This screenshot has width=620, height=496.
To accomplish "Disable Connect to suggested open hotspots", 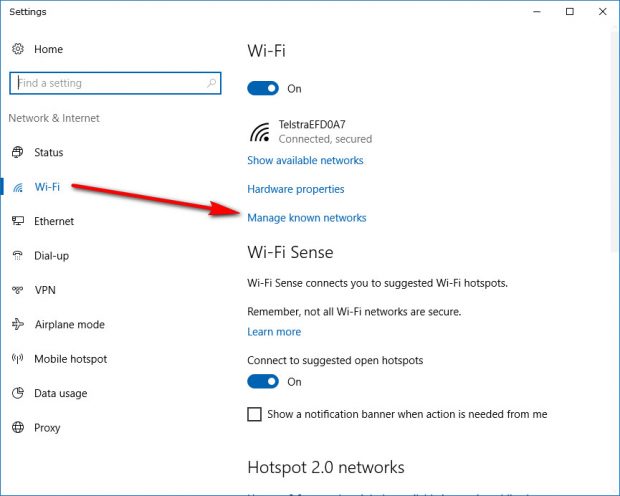I will pos(263,381).
